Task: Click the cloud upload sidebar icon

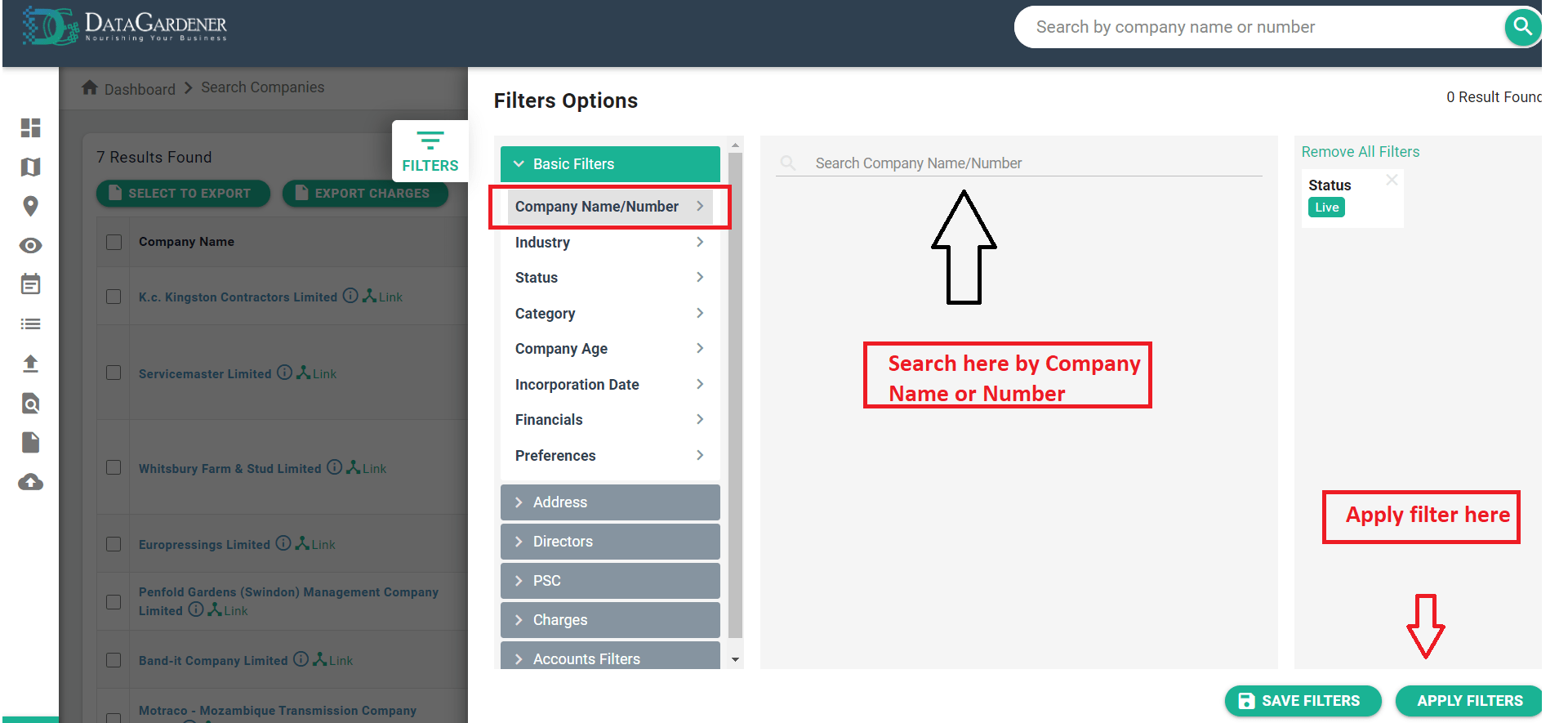Action: coord(30,482)
